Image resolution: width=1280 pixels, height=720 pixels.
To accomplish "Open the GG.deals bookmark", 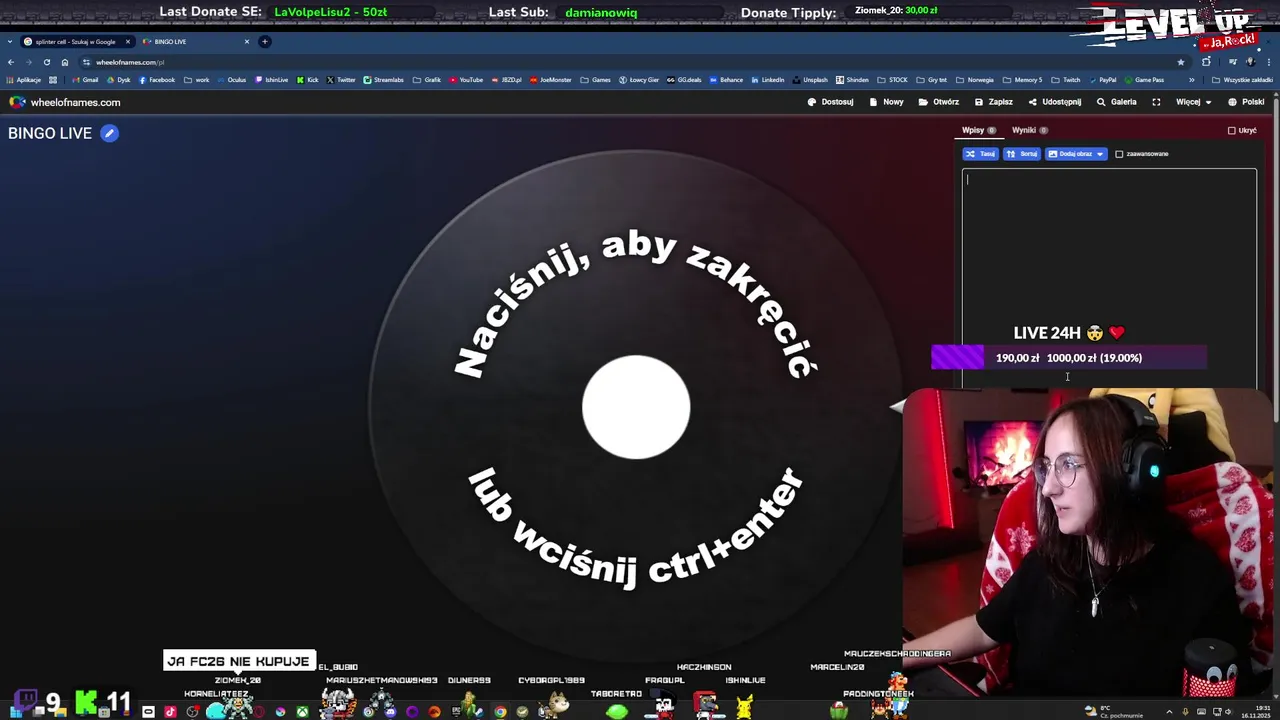I will [x=684, y=80].
